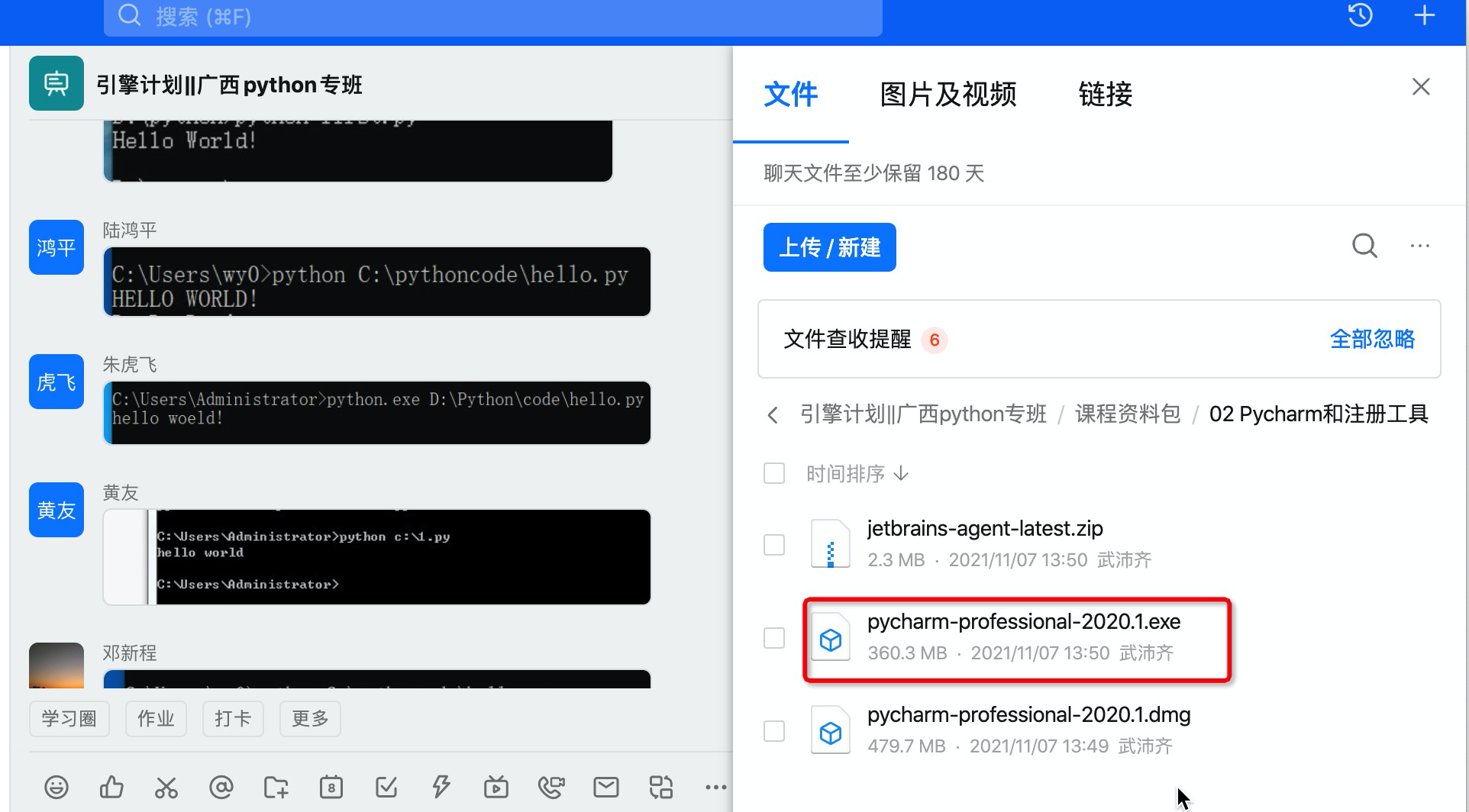Open 朱虎飞's hello woeld screenshot
1469x812 pixels.
377,413
